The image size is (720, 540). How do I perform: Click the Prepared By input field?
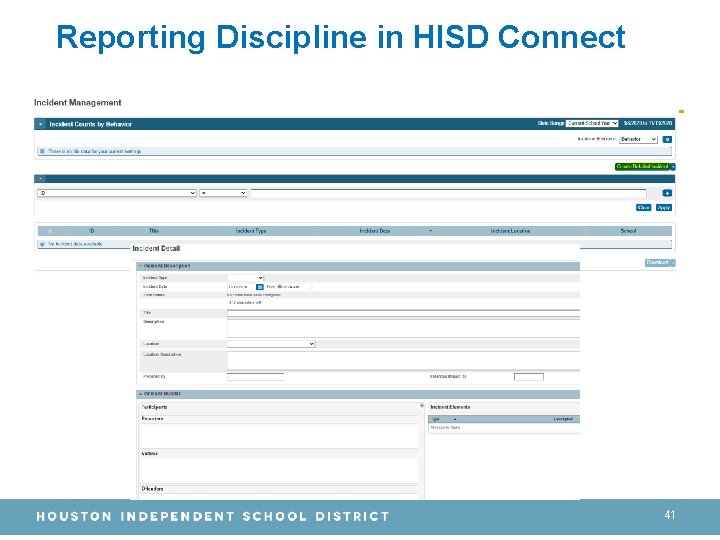(x=255, y=377)
